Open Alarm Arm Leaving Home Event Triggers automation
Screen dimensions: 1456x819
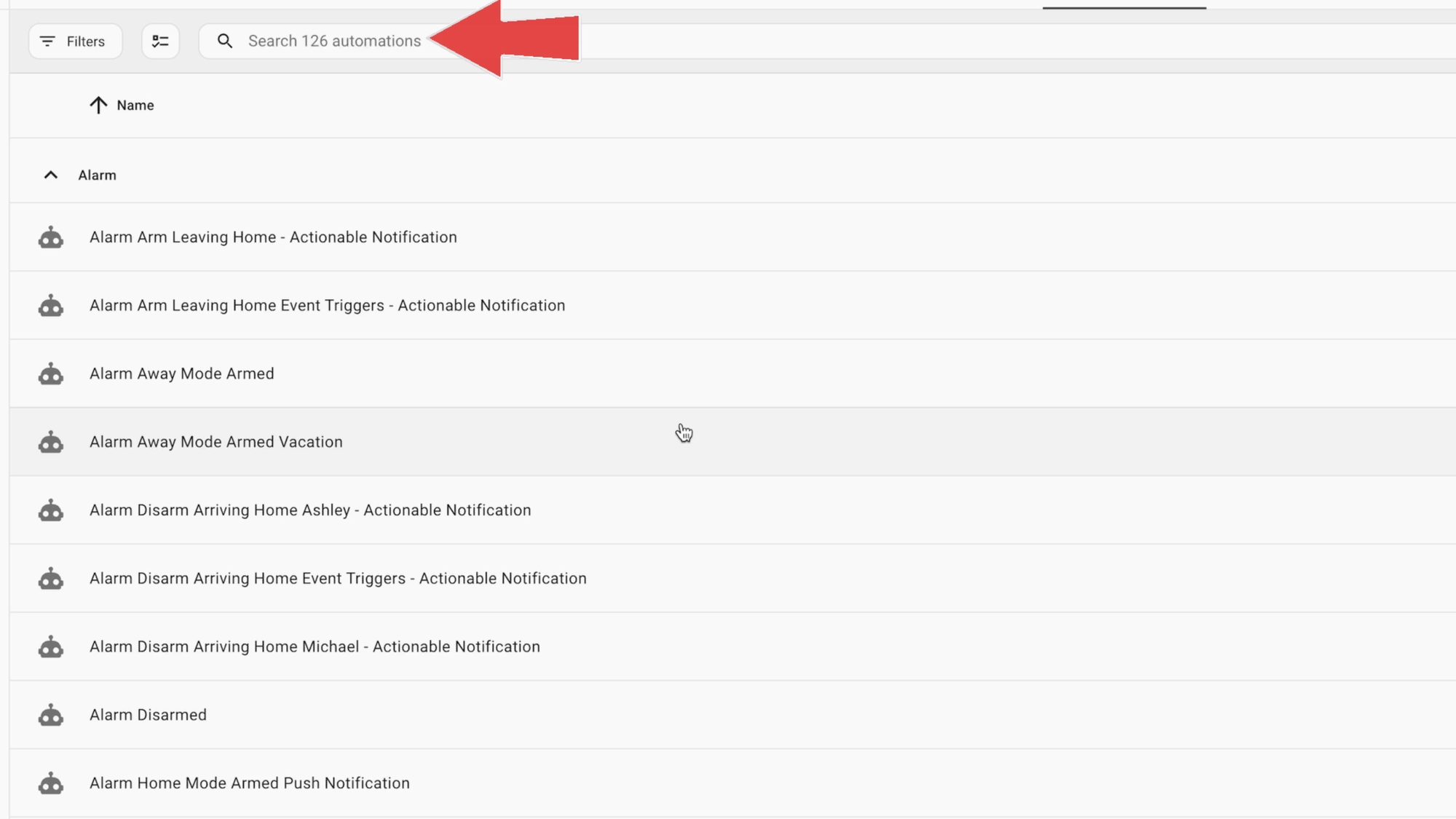click(x=327, y=306)
